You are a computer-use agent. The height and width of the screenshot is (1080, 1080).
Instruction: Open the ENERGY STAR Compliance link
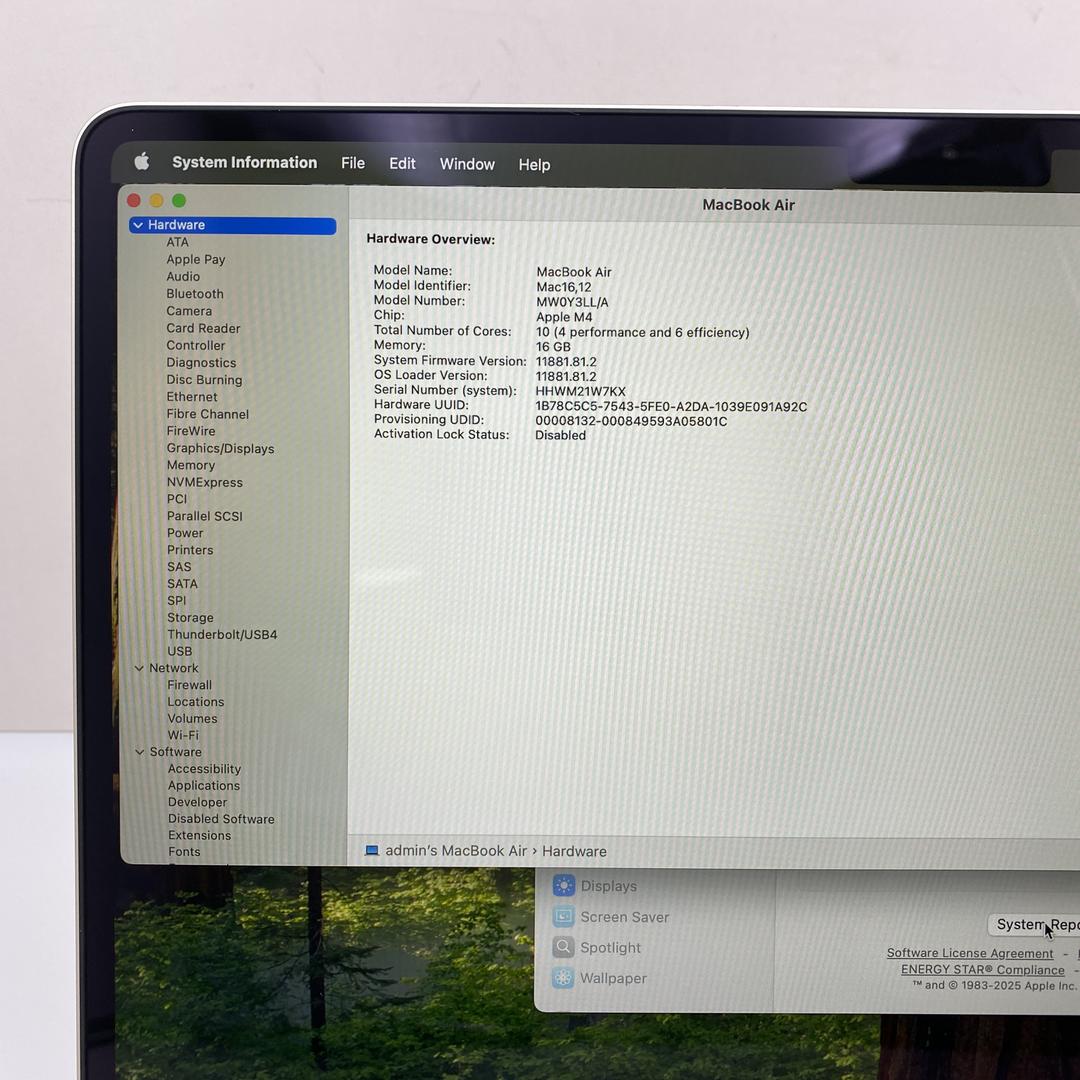983,970
